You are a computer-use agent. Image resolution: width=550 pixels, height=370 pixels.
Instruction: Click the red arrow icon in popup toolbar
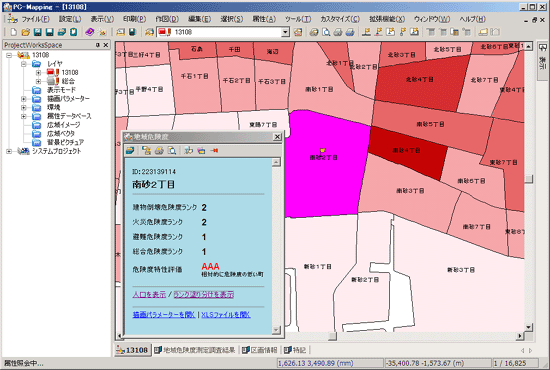214,151
